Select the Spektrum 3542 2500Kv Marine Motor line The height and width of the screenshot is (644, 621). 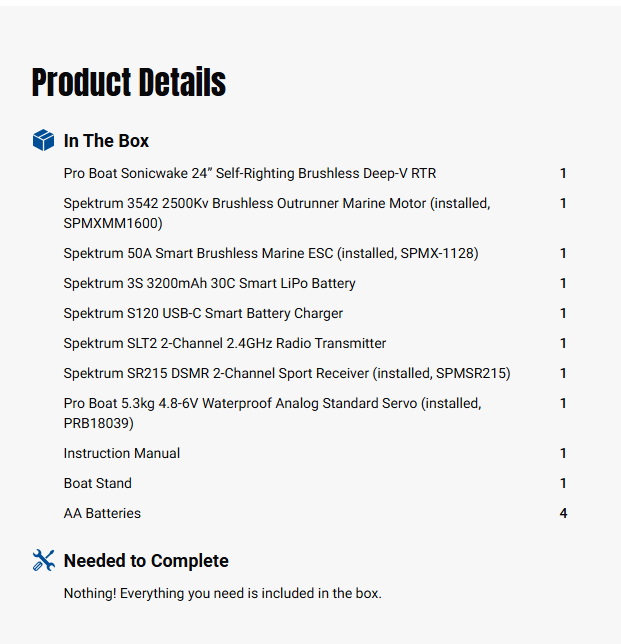coord(277,213)
